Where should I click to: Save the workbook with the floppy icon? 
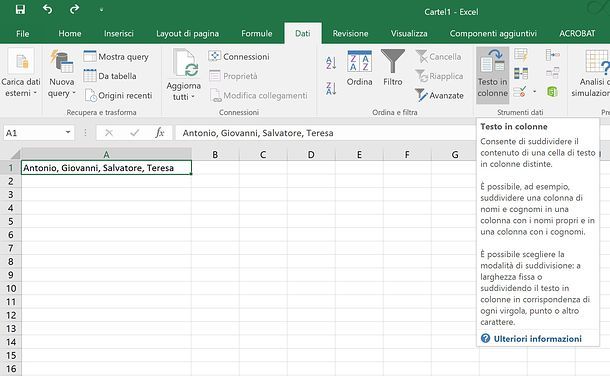(x=20, y=9)
